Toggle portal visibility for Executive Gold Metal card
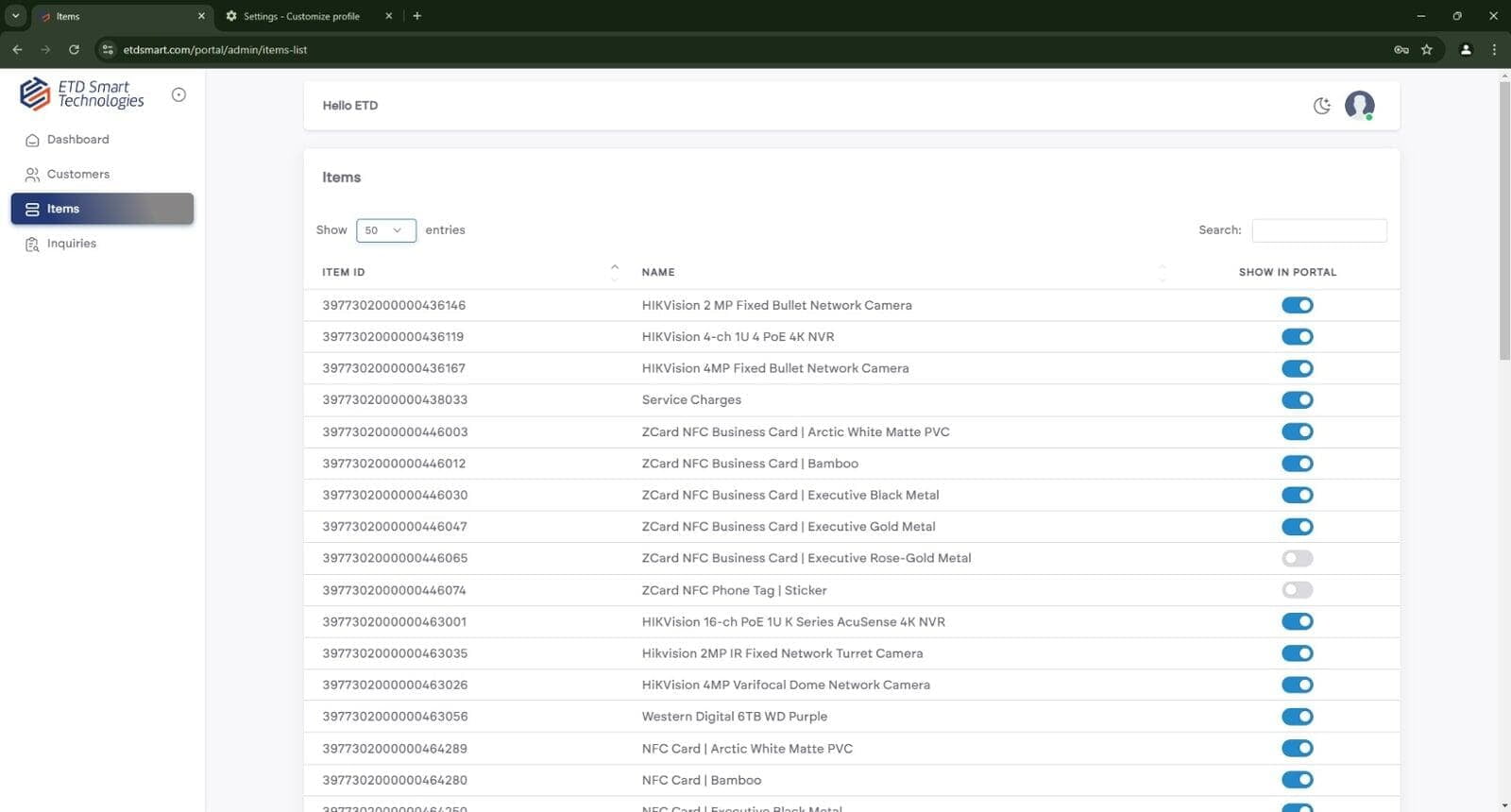Viewport: 1511px width, 812px height. 1298,527
